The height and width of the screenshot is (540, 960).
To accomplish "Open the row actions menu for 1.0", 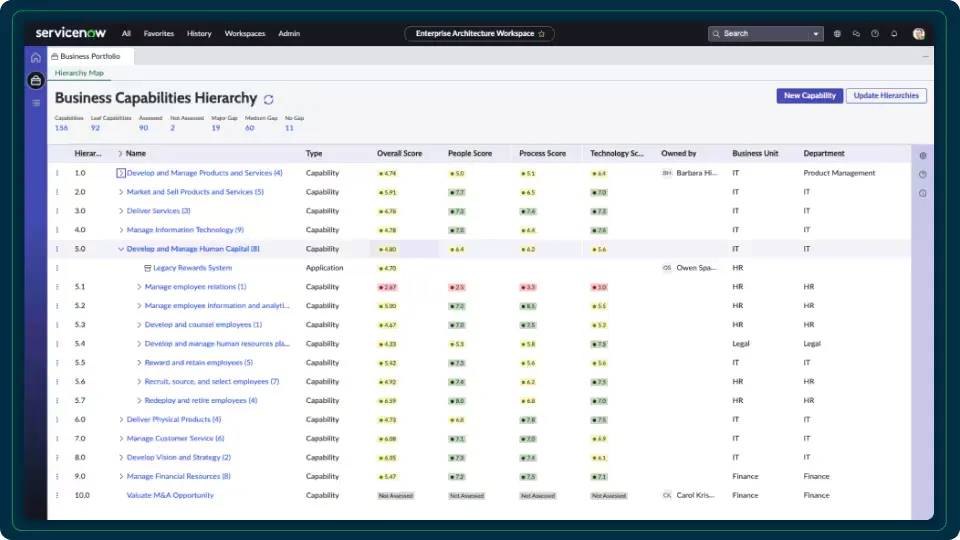I will coord(57,173).
